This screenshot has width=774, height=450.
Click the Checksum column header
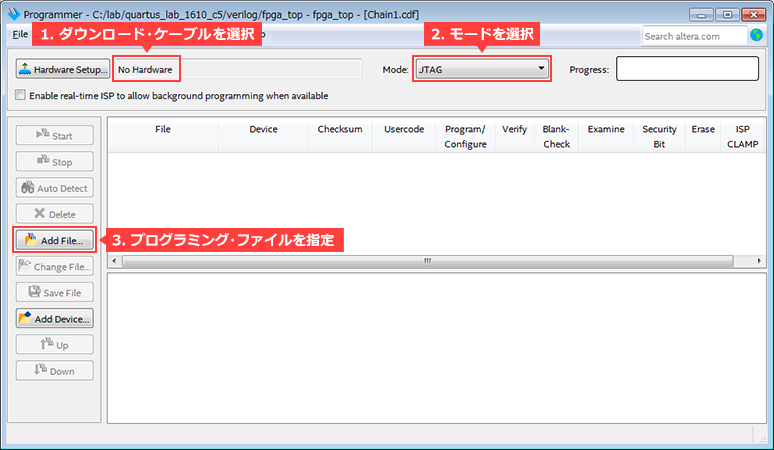coord(340,136)
